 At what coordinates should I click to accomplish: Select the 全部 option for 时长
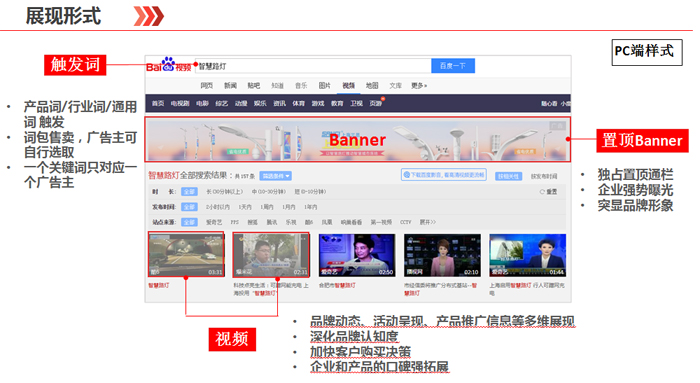click(x=189, y=192)
